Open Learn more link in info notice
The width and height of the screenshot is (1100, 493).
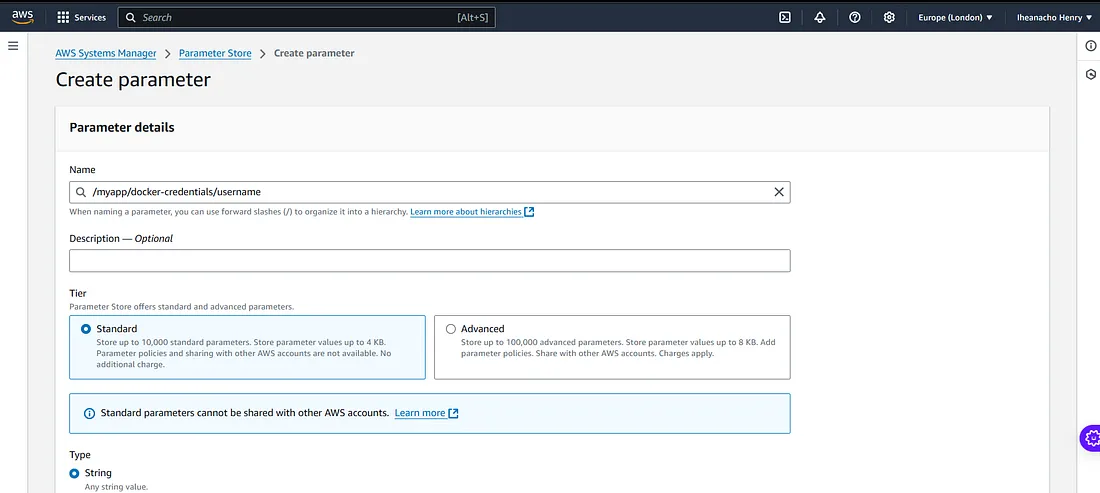coord(420,413)
